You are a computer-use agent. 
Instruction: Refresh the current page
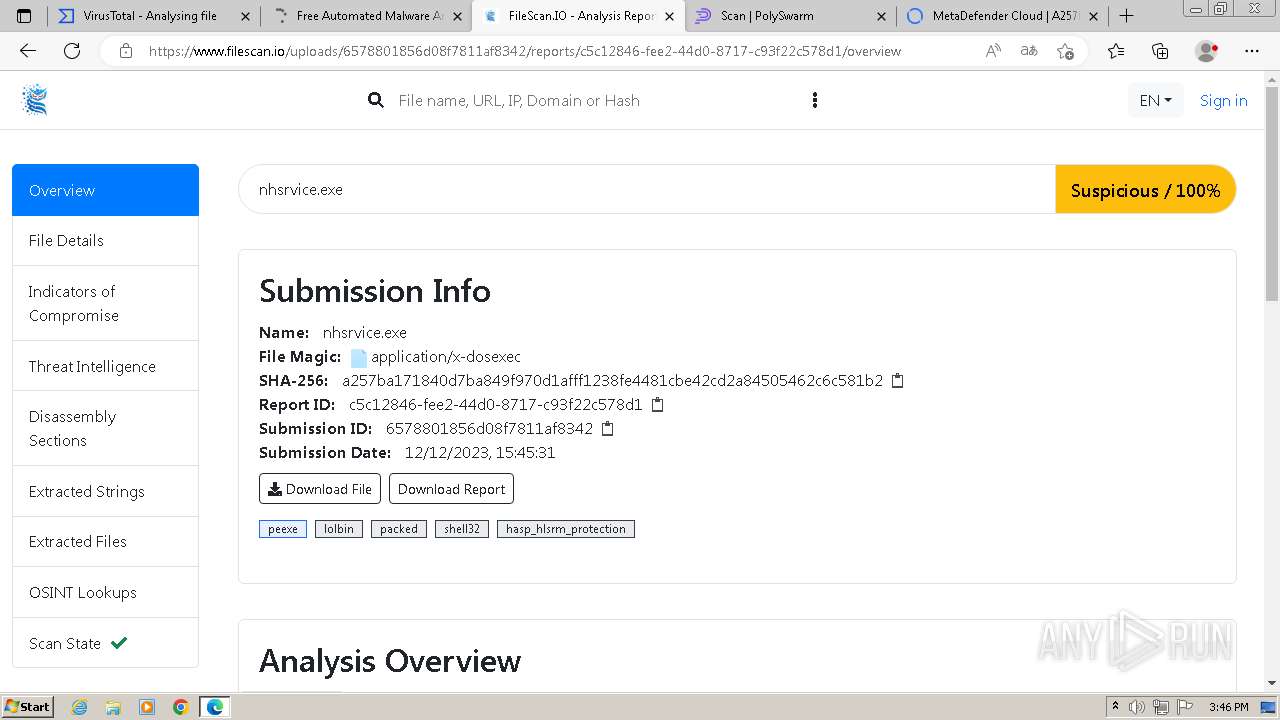tap(72, 51)
